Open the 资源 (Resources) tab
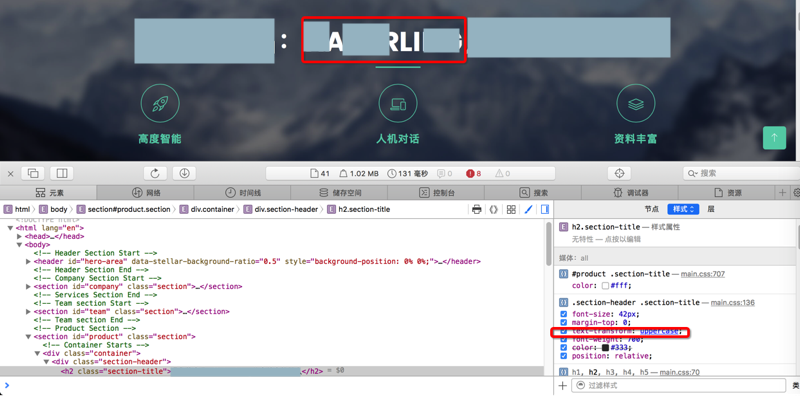Viewport: 800px width, 396px height. (727, 193)
